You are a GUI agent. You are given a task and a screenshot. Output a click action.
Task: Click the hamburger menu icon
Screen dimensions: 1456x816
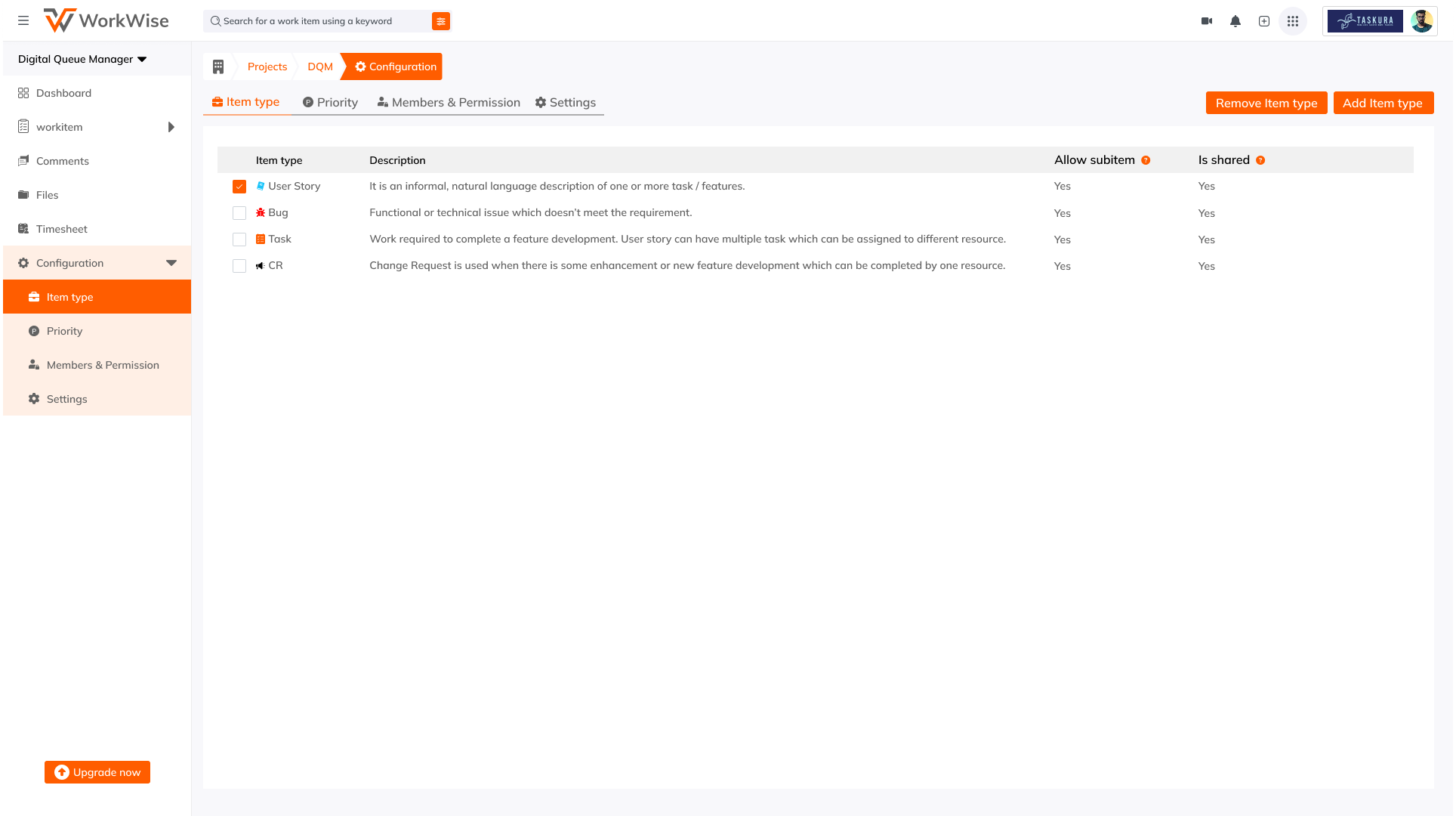tap(23, 21)
